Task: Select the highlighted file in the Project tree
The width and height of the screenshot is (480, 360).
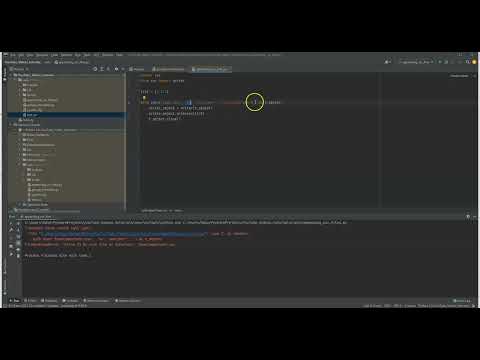Action: click(67, 115)
